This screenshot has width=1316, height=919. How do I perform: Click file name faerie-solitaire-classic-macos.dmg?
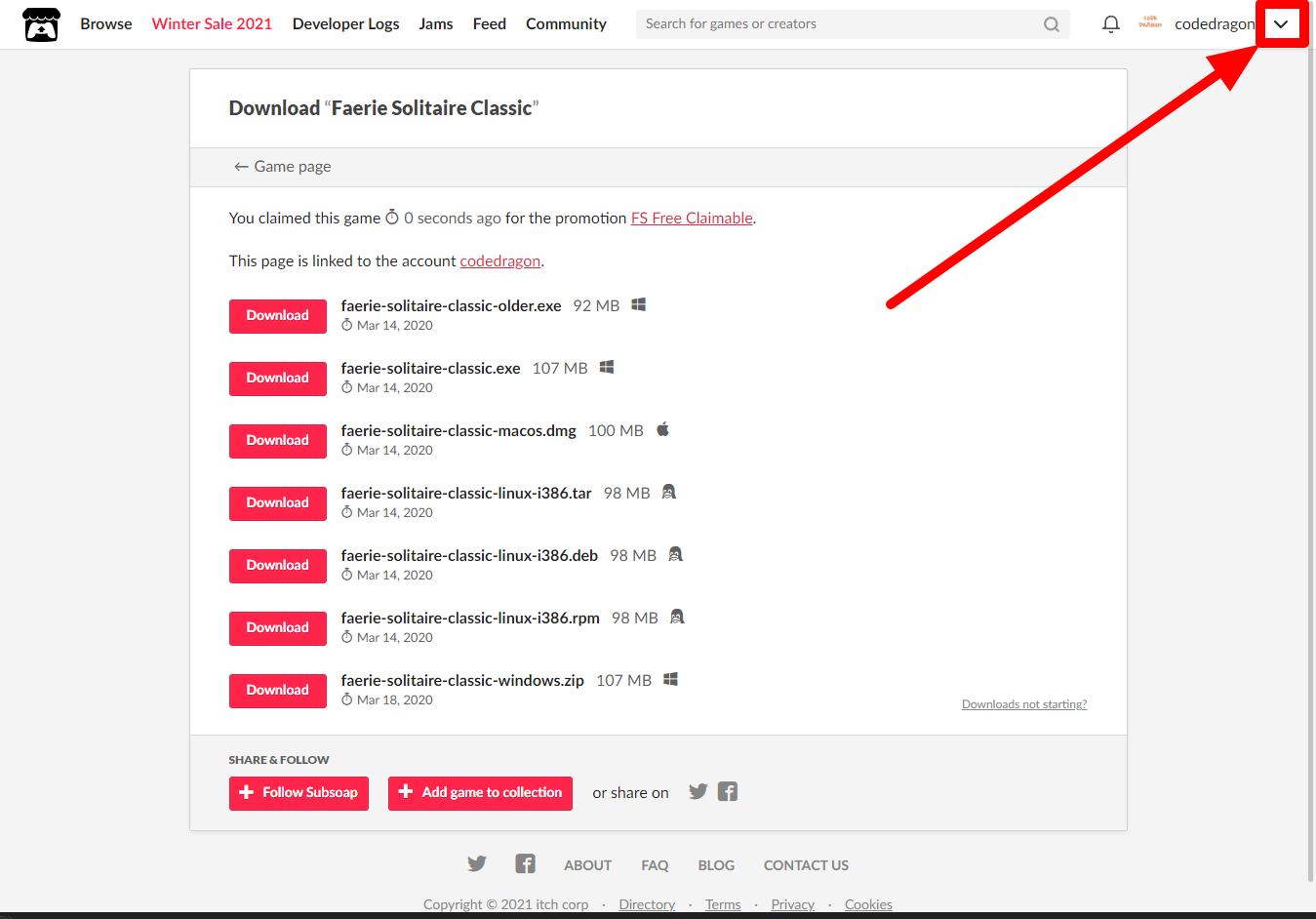click(x=459, y=430)
